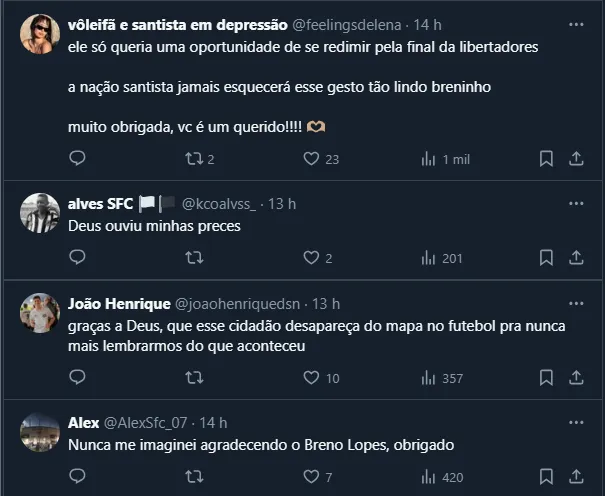Open the three-dot menu on Alex's tweet
This screenshot has width=605, height=496.
tap(576, 422)
